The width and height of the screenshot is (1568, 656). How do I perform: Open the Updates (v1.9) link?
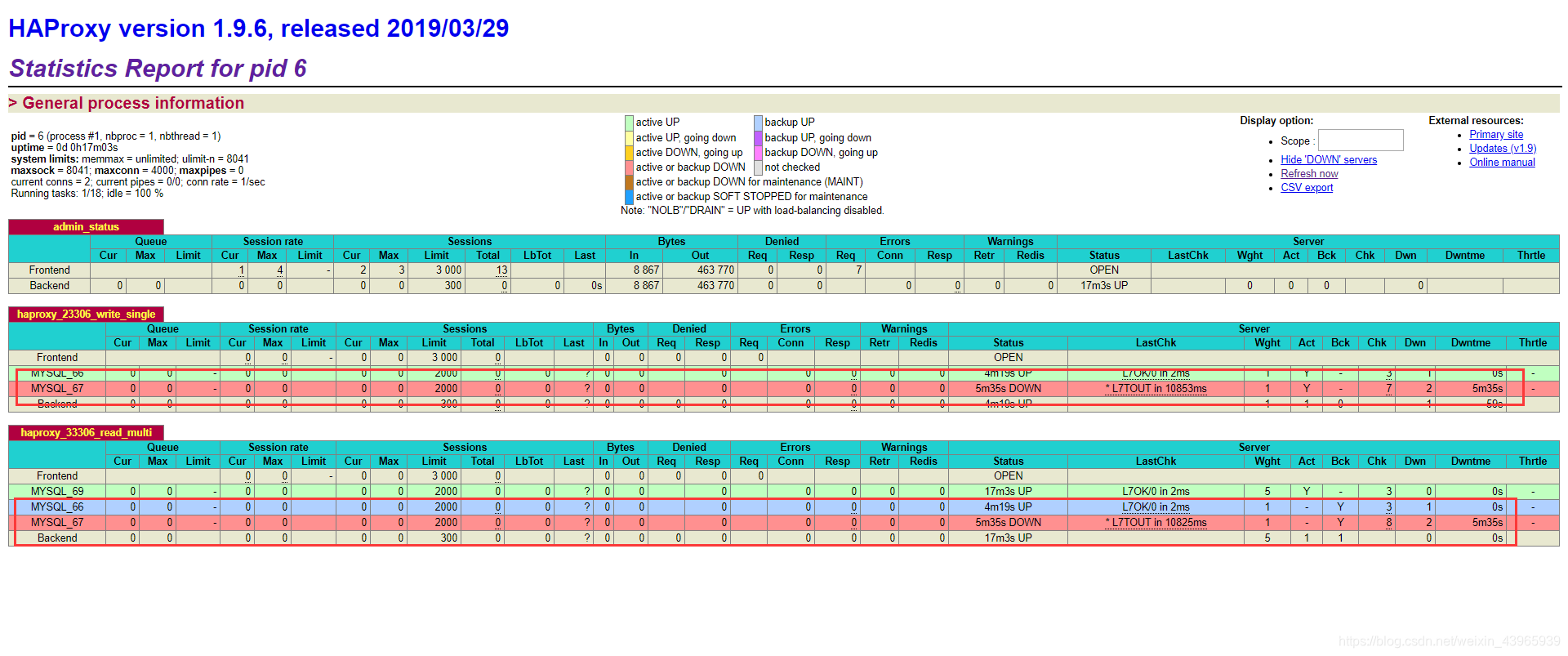click(x=1503, y=149)
